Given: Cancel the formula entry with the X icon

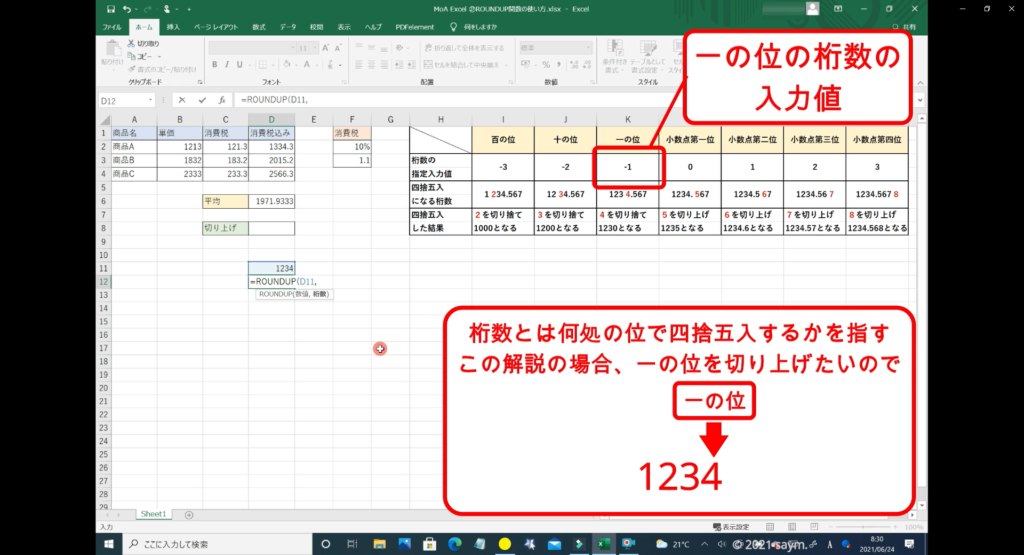Looking at the screenshot, I should [x=182, y=100].
